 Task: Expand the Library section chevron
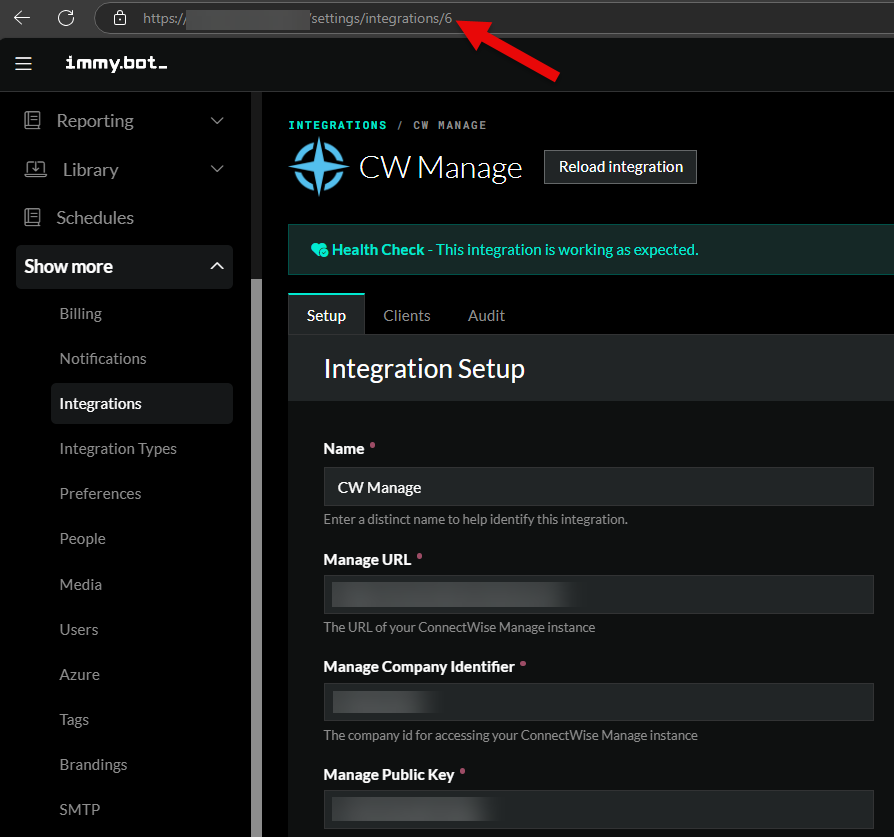(x=217, y=169)
